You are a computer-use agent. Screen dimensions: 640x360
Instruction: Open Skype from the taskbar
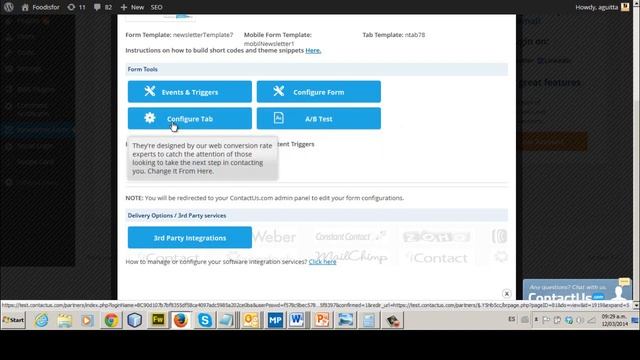204,320
